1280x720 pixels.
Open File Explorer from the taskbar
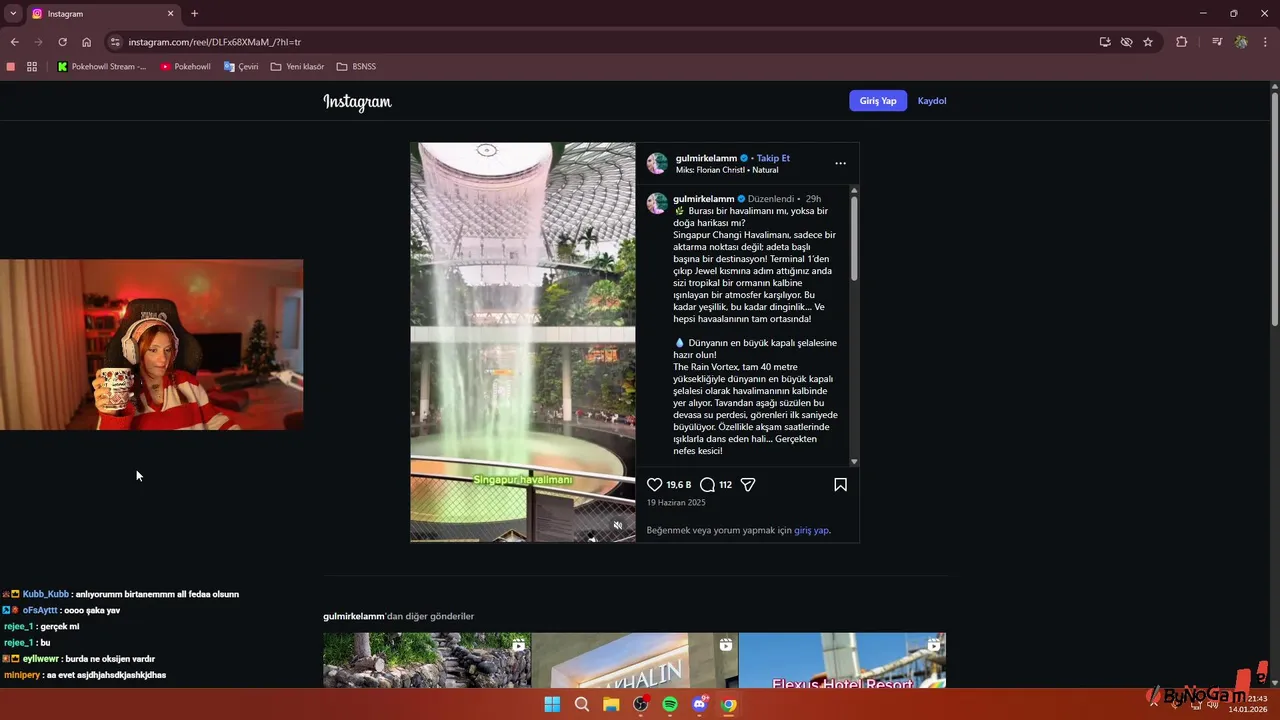pyautogui.click(x=611, y=704)
